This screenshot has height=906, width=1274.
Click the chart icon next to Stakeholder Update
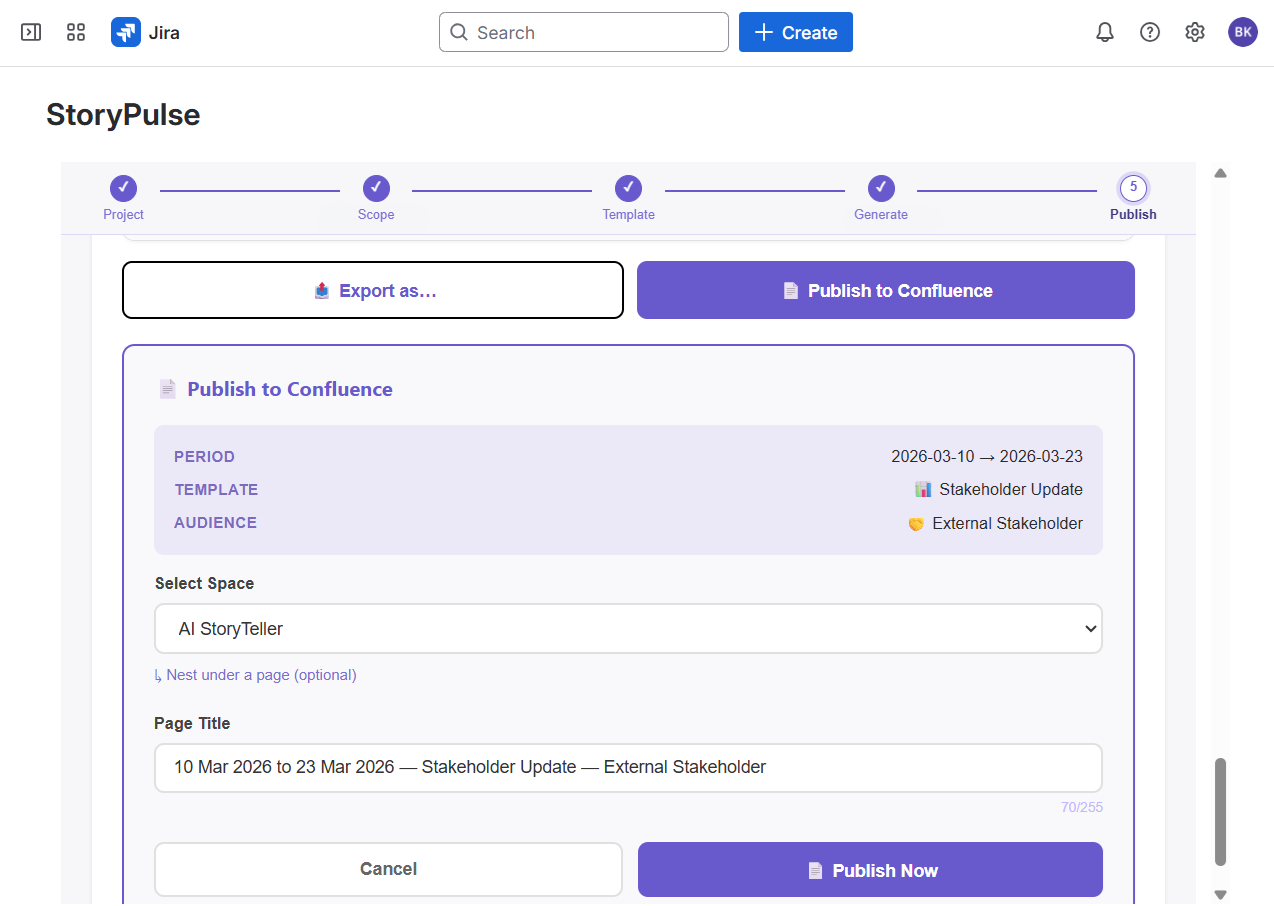(x=923, y=489)
